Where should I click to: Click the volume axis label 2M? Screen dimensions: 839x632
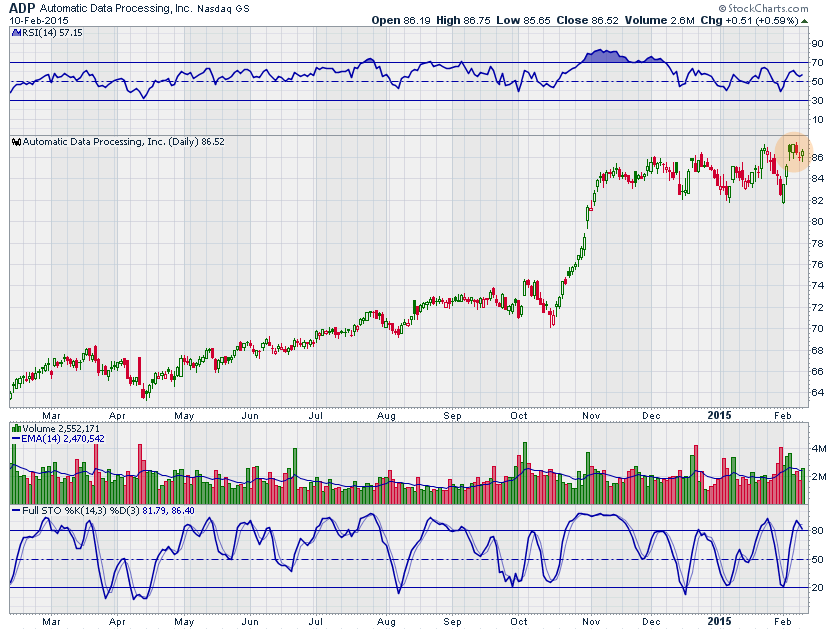[x=819, y=476]
